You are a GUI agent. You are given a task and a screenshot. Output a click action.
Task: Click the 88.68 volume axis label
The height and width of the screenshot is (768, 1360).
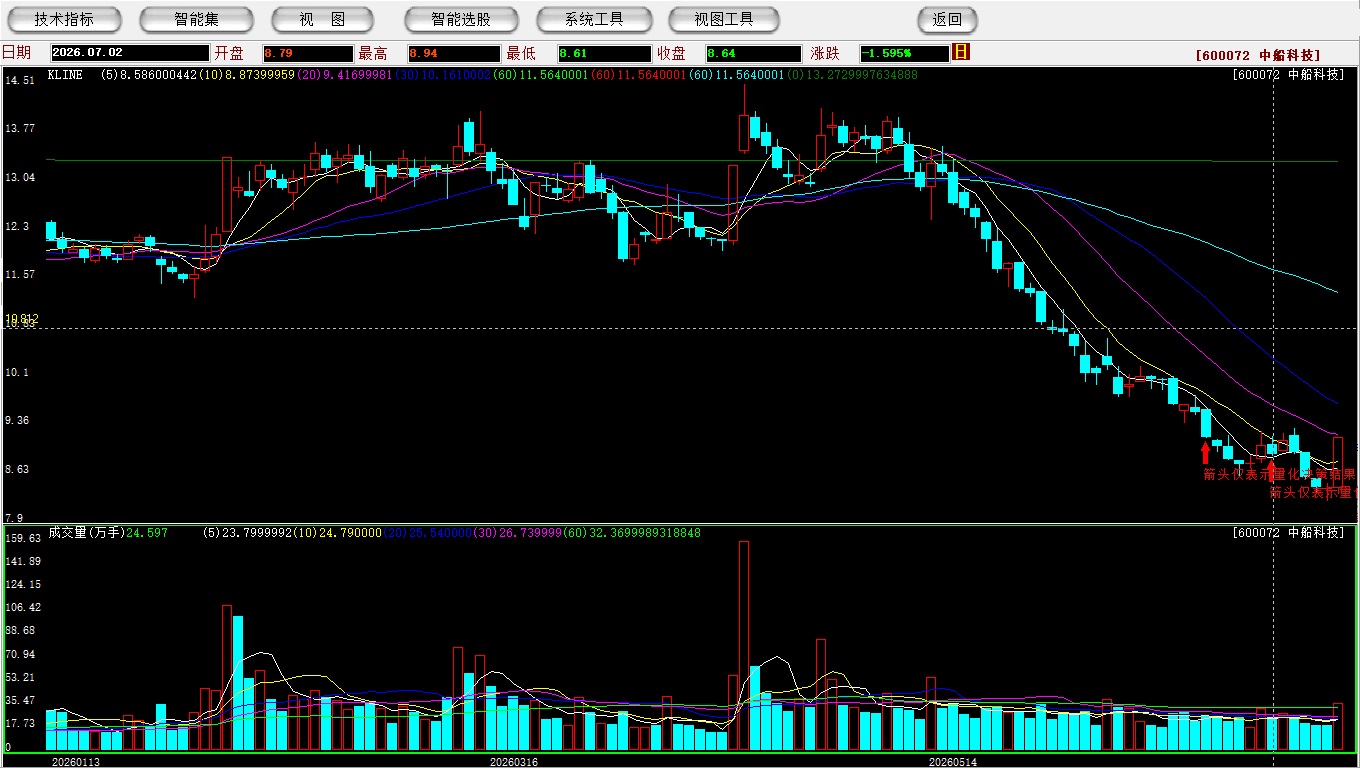22,631
